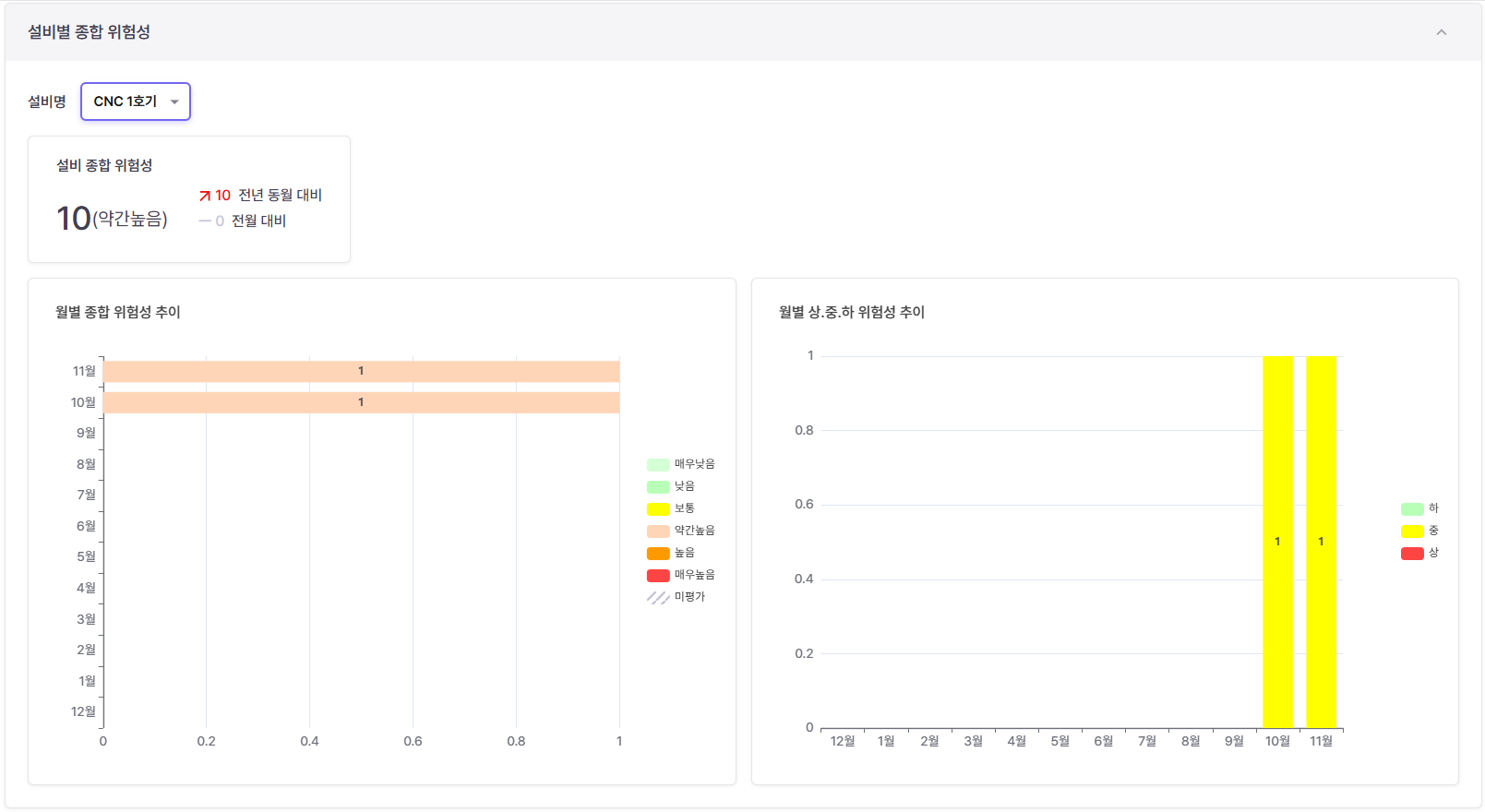Click the 약간높음 legend color swatch
Image resolution: width=1485 pixels, height=812 pixels.
[658, 531]
